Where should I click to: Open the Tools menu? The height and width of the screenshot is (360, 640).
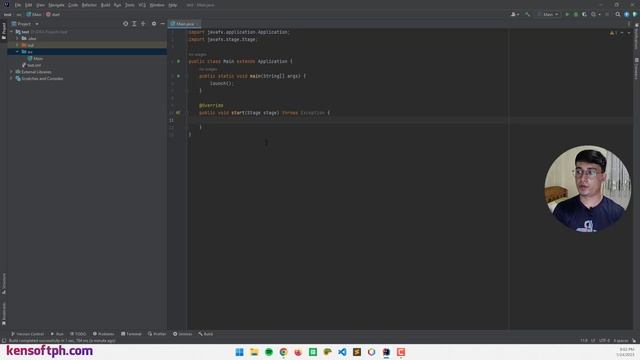[x=130, y=5]
